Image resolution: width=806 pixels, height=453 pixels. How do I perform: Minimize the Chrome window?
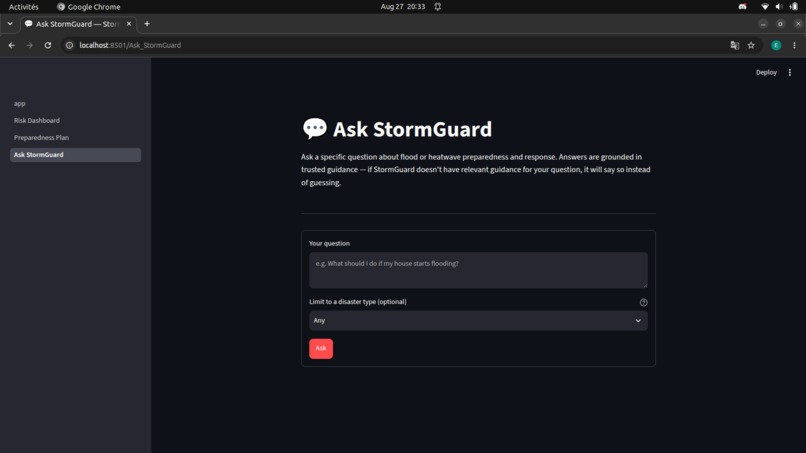coord(763,24)
